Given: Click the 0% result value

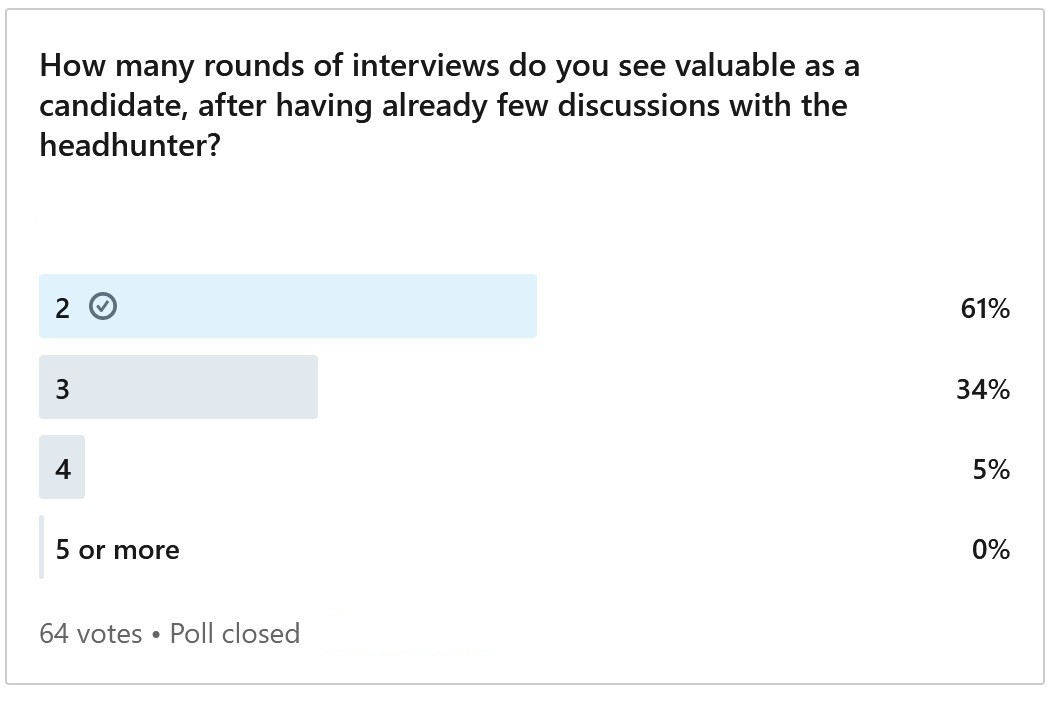Looking at the screenshot, I should tap(991, 550).
